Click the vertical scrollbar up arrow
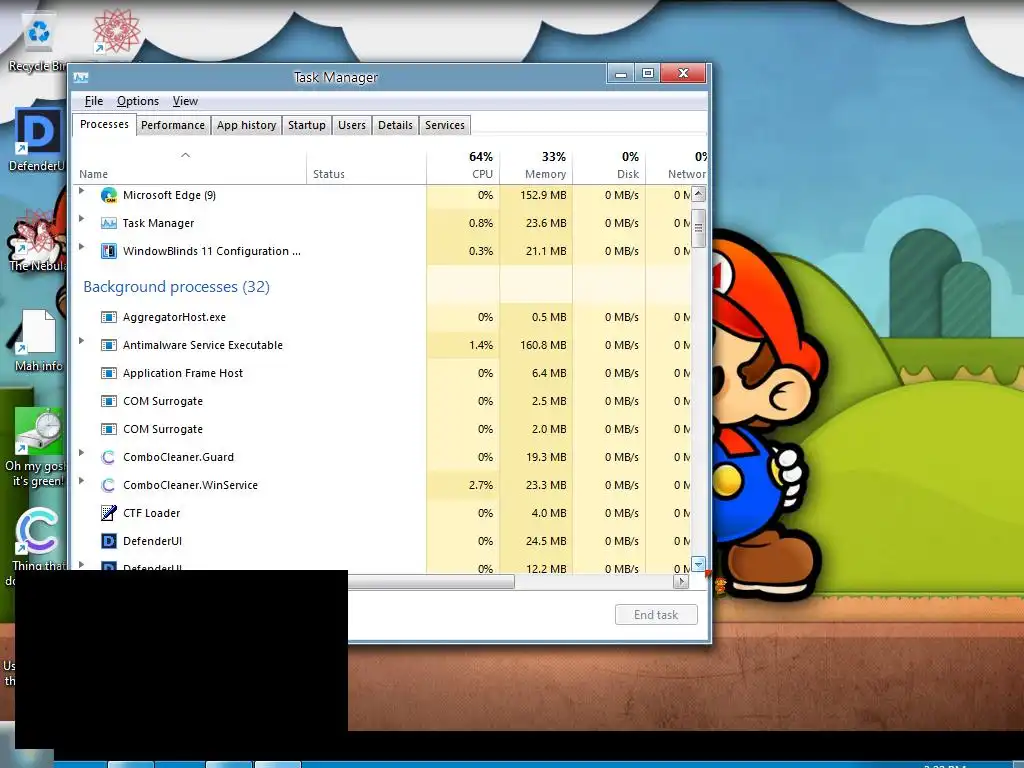1024x768 pixels. click(698, 194)
